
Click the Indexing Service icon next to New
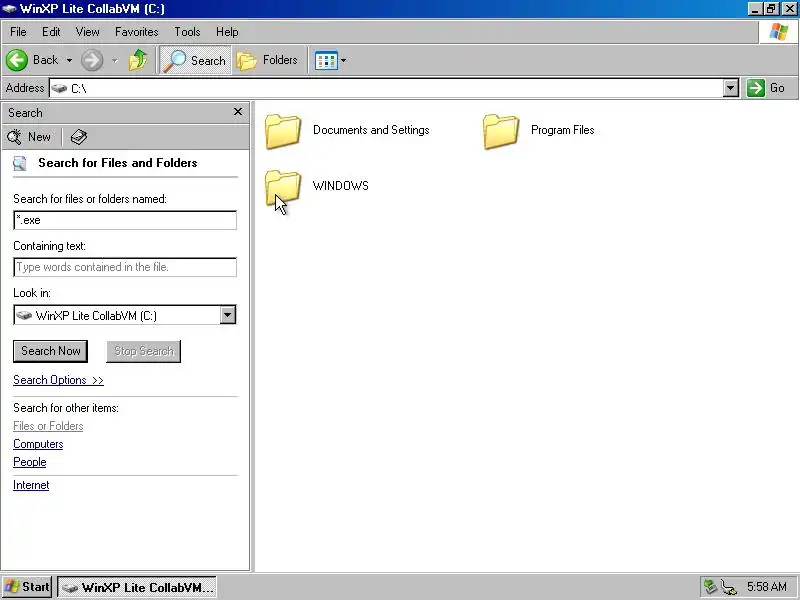coord(79,137)
